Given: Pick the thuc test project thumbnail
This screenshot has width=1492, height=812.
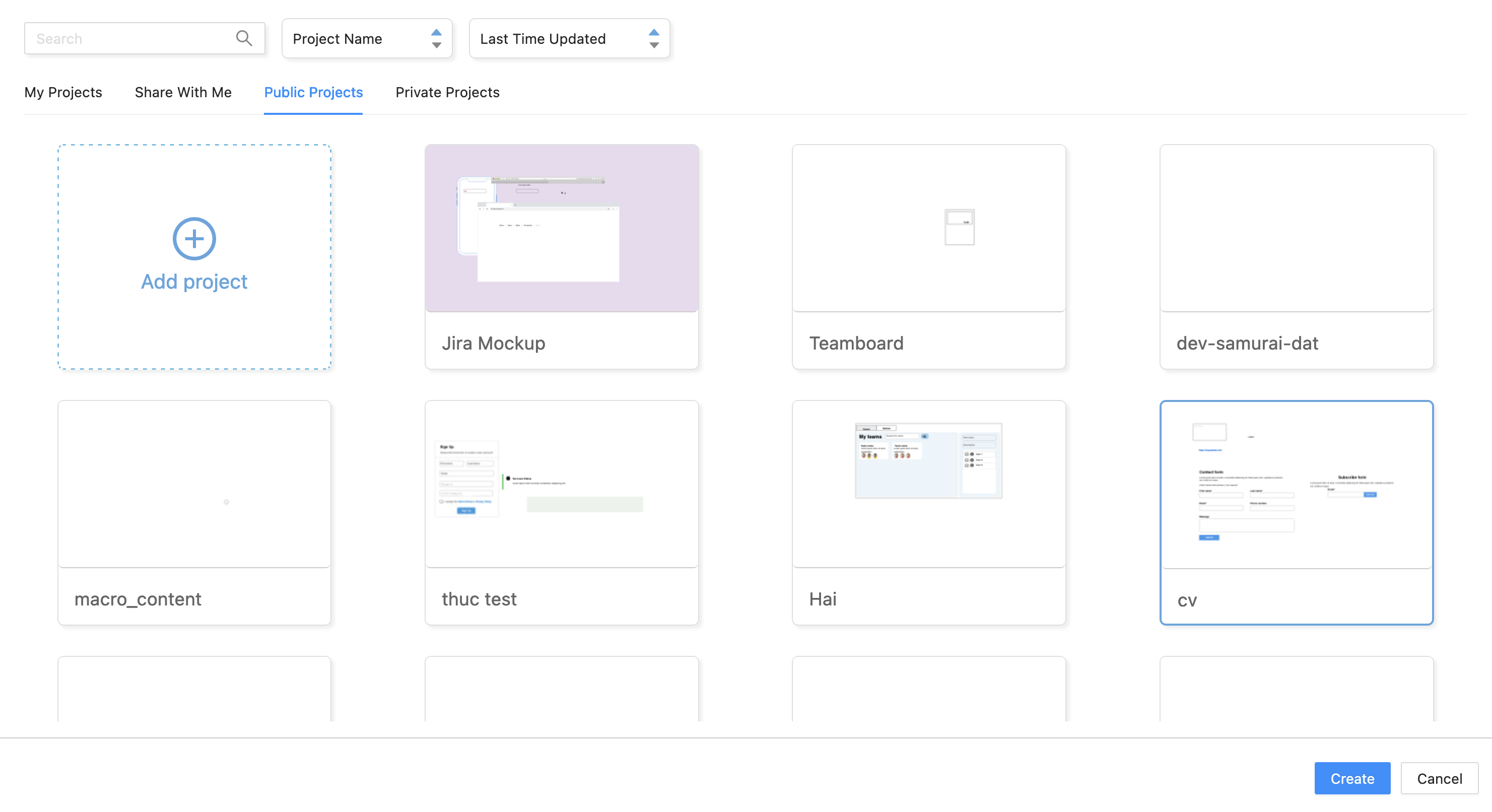Looking at the screenshot, I should pos(561,484).
